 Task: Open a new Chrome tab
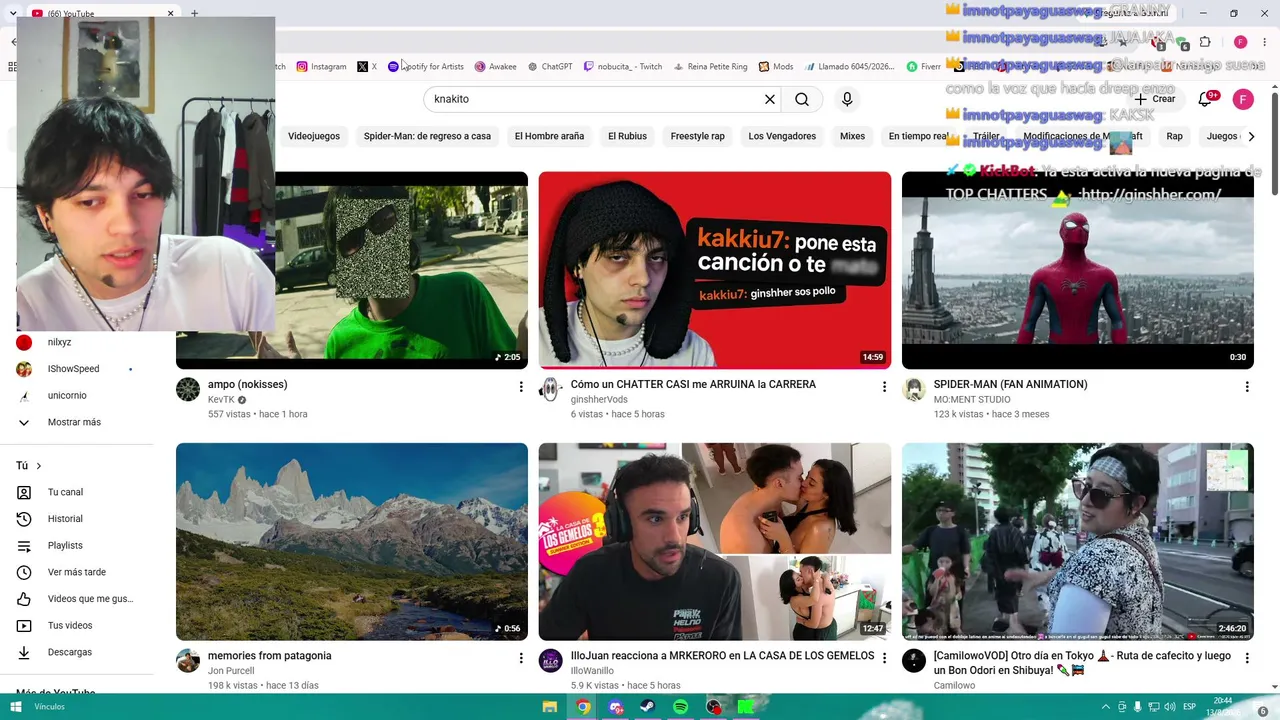click(x=194, y=13)
